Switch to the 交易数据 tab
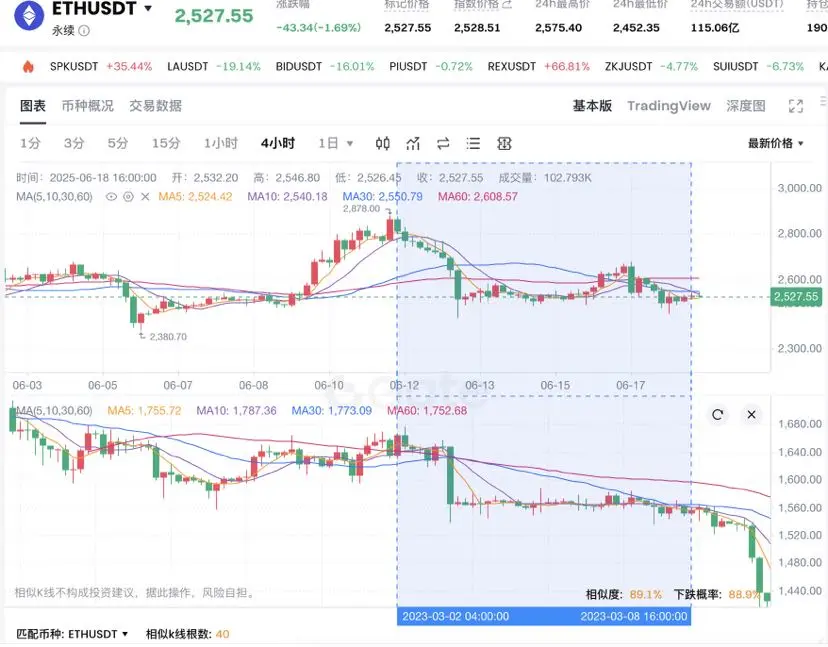The image size is (828, 647). pyautogui.click(x=156, y=106)
